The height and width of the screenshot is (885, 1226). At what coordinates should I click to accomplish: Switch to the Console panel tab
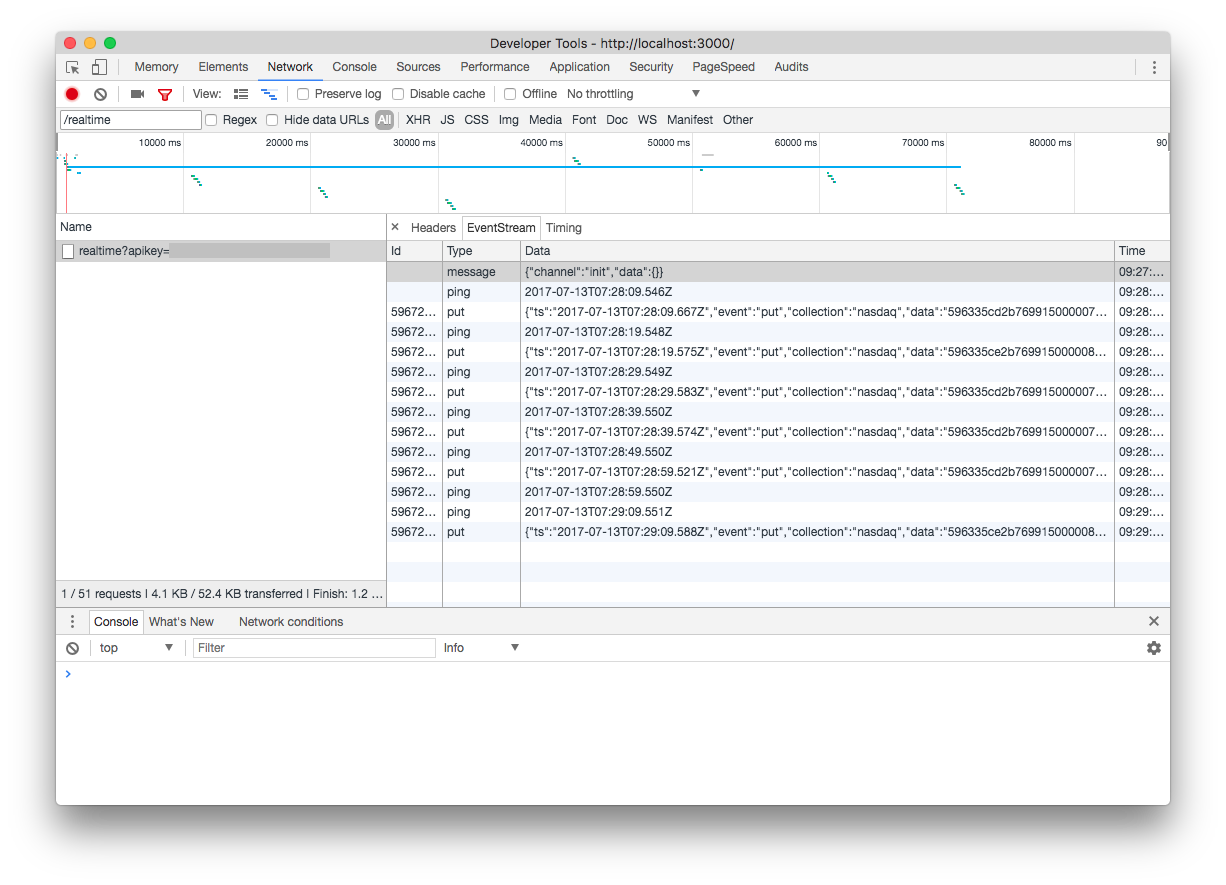(x=355, y=67)
